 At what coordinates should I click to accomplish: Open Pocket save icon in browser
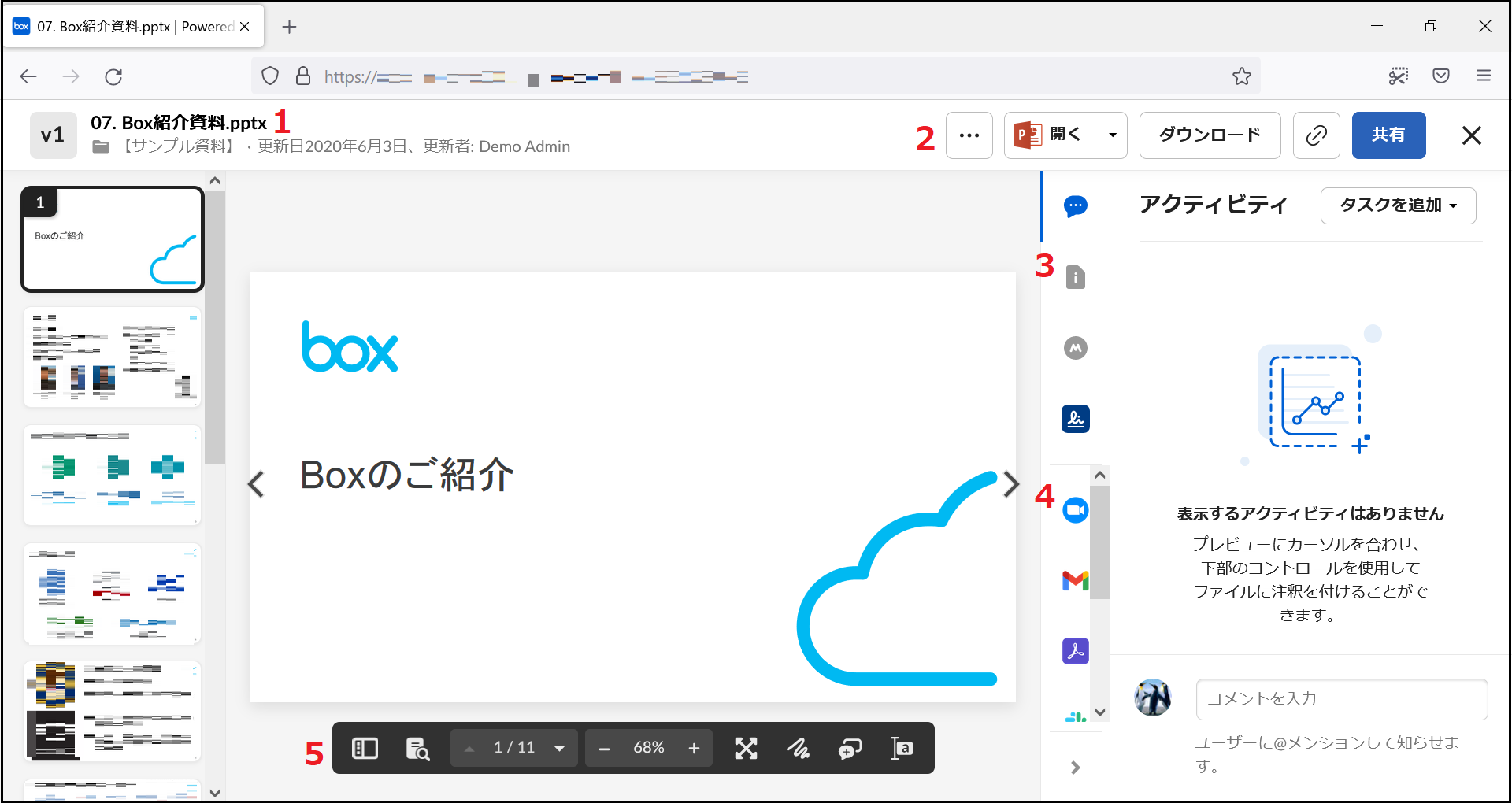click(1441, 76)
